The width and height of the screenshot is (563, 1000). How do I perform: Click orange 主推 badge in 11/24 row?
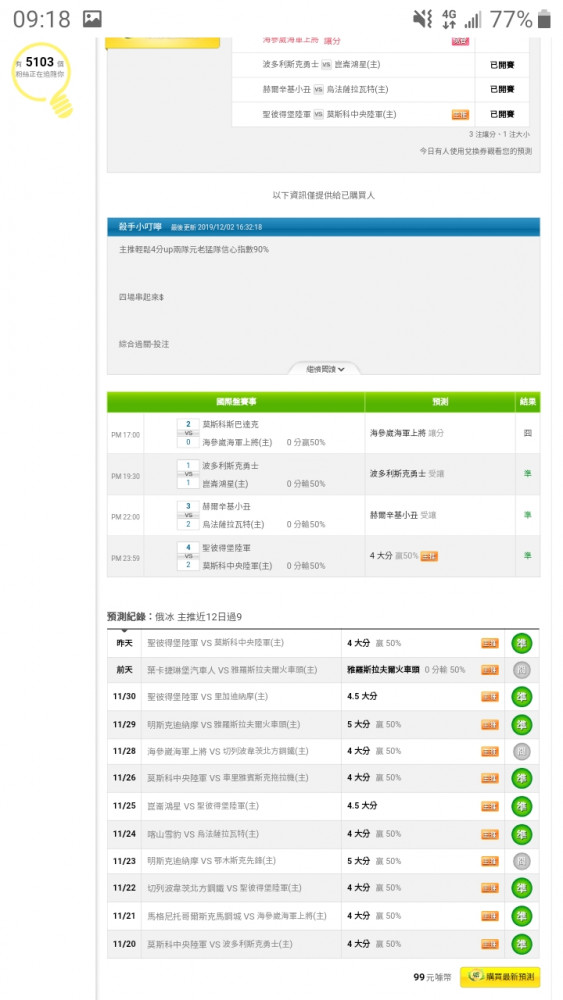pos(490,834)
